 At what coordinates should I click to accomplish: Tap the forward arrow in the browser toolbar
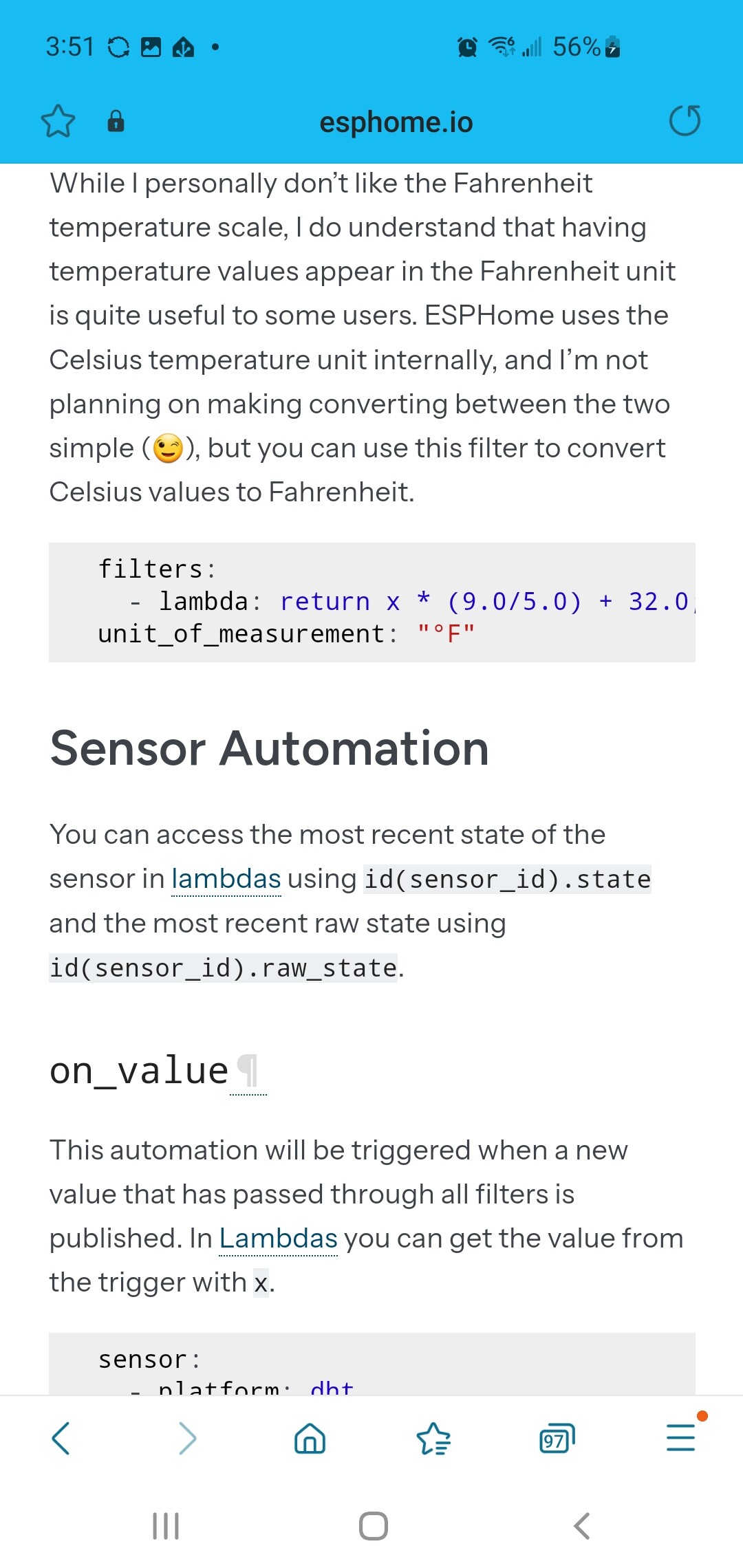coord(185,1439)
